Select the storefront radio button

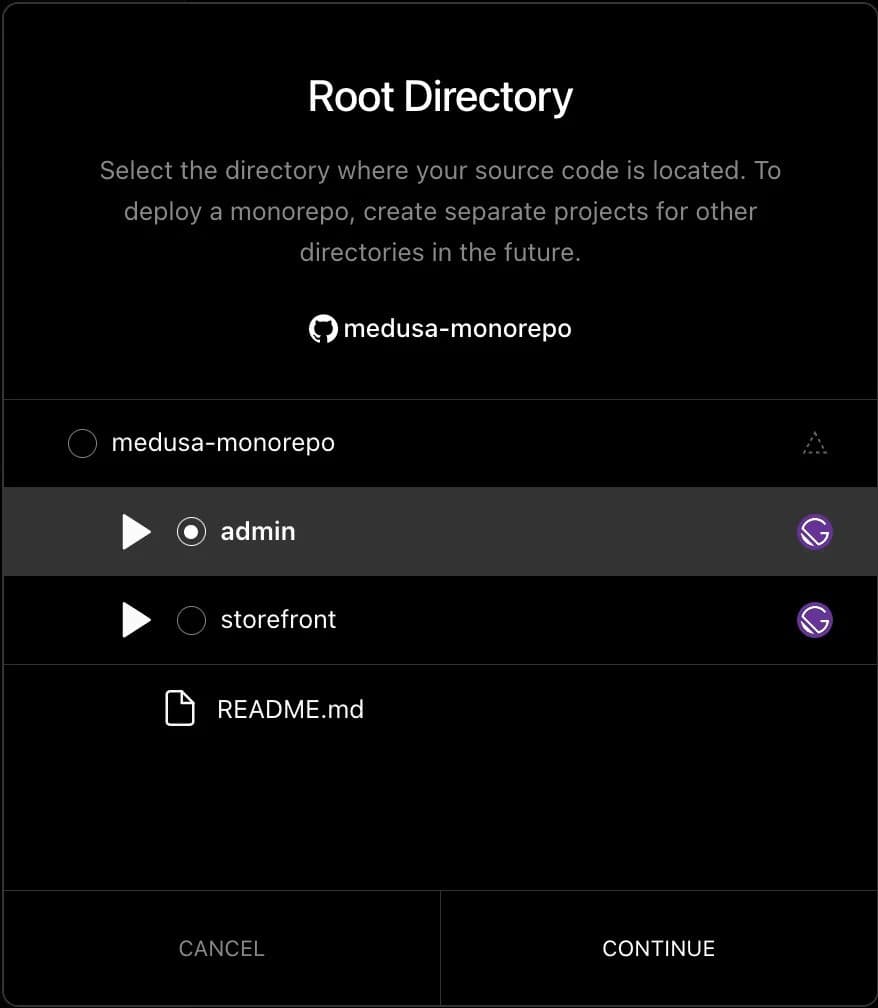click(191, 620)
